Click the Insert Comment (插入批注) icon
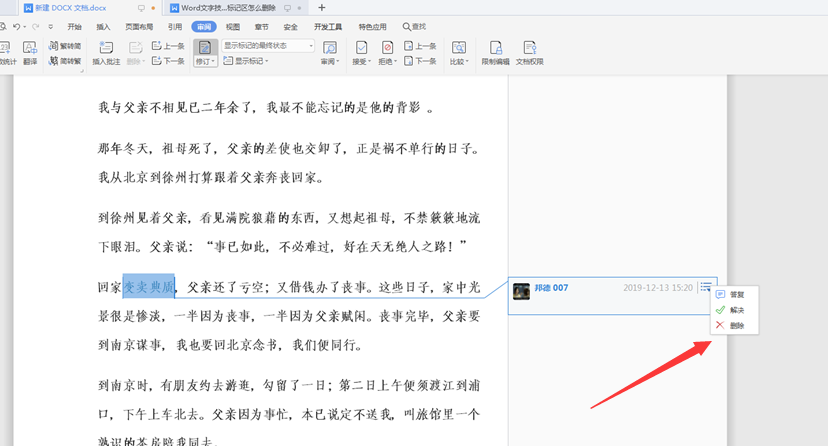828x446 pixels. (x=104, y=48)
